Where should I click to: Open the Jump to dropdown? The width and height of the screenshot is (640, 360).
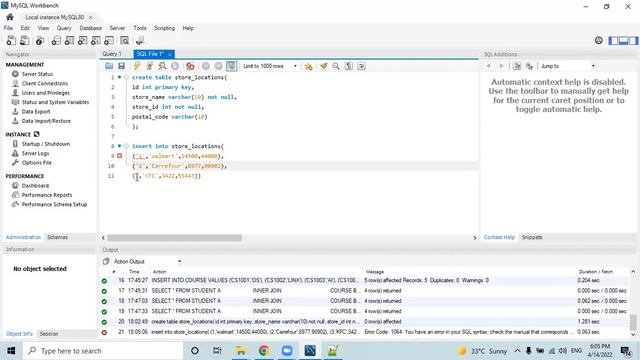tap(567, 66)
